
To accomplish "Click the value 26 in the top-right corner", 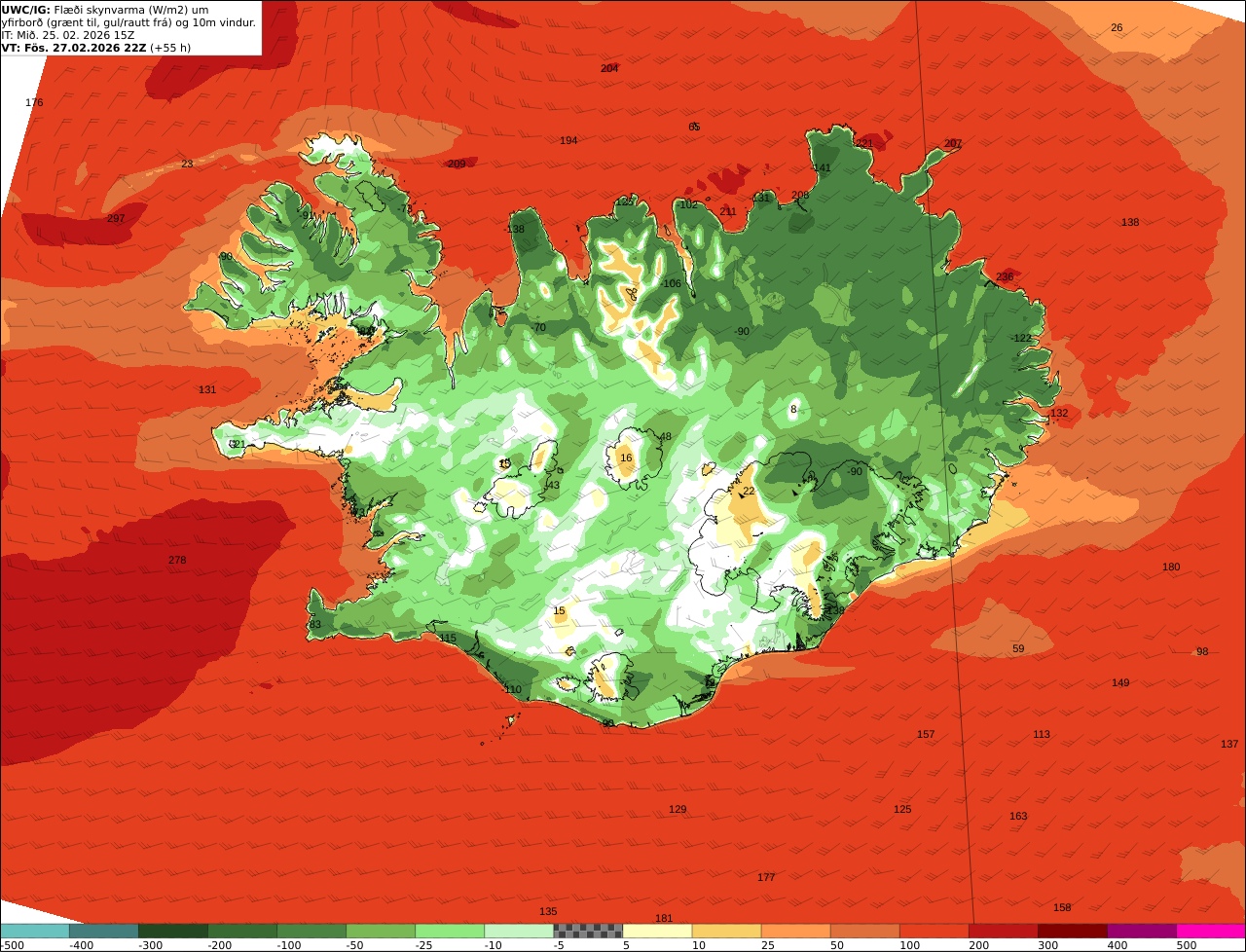I will pos(1117,27).
